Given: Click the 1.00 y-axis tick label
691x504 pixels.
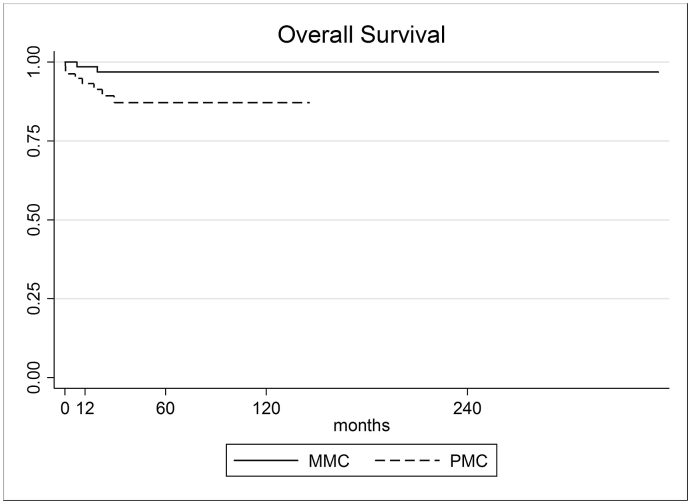Looking at the screenshot, I should (x=34, y=62).
